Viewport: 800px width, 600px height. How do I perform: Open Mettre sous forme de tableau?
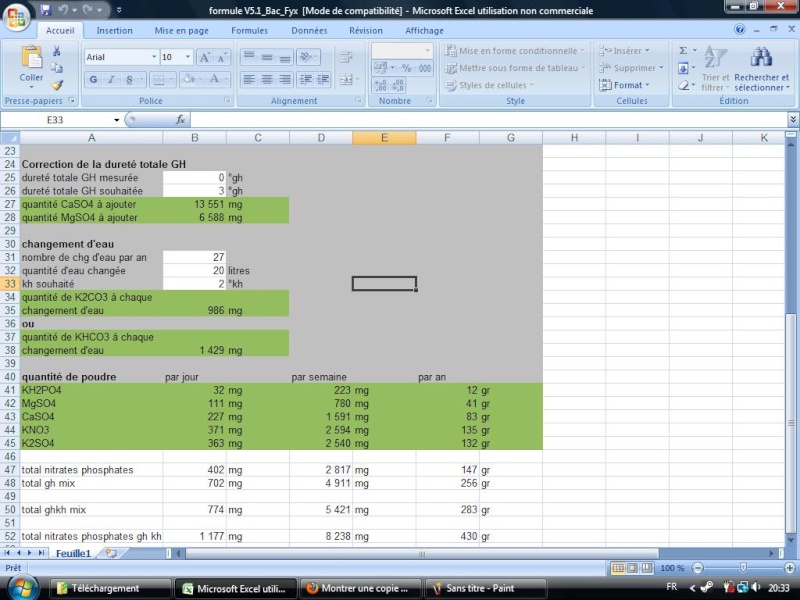pos(515,68)
